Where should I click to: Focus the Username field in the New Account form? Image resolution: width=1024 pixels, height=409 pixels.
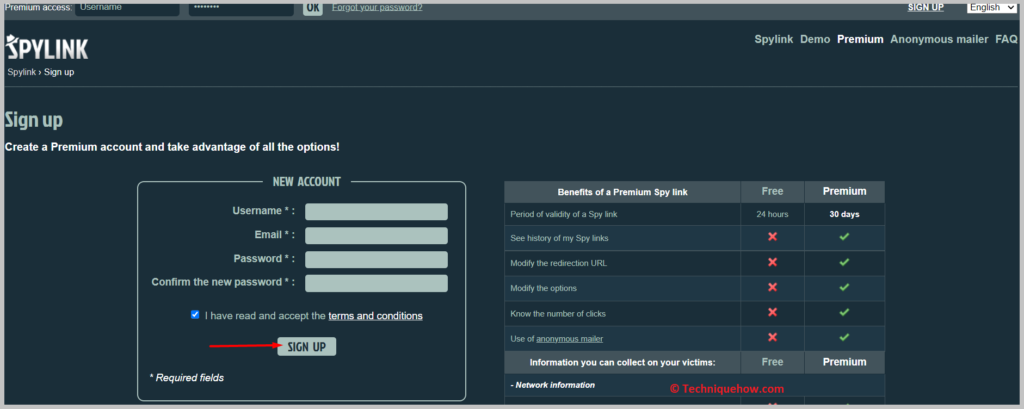click(376, 212)
